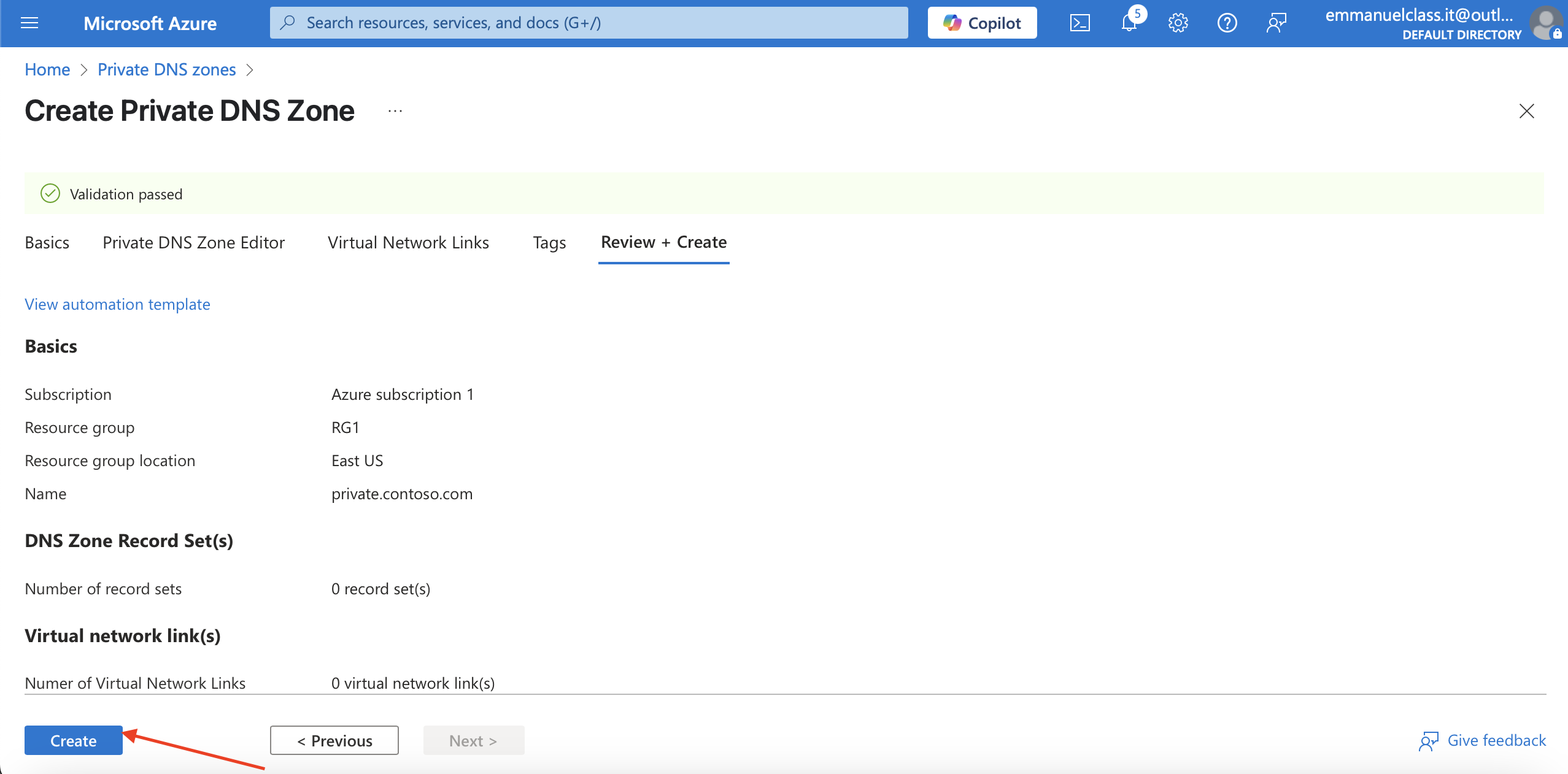Click the Create button

[74, 740]
